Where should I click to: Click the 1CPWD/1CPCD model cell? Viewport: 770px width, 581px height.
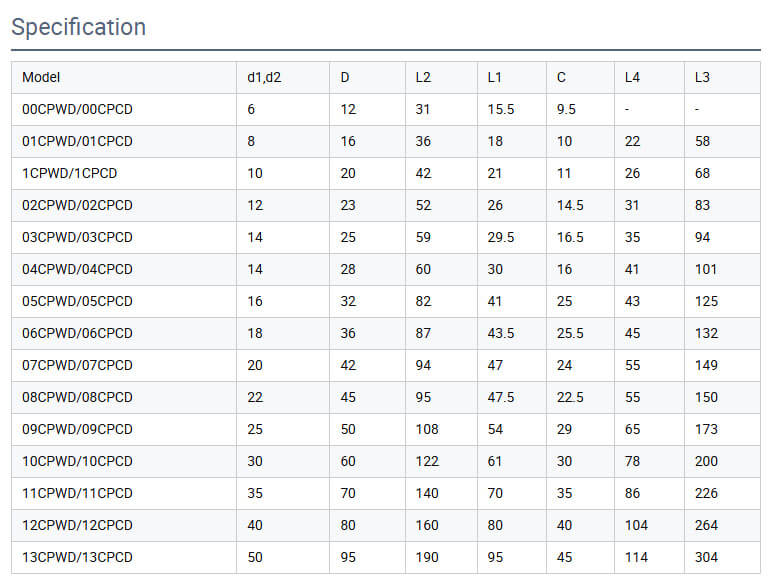coord(70,173)
